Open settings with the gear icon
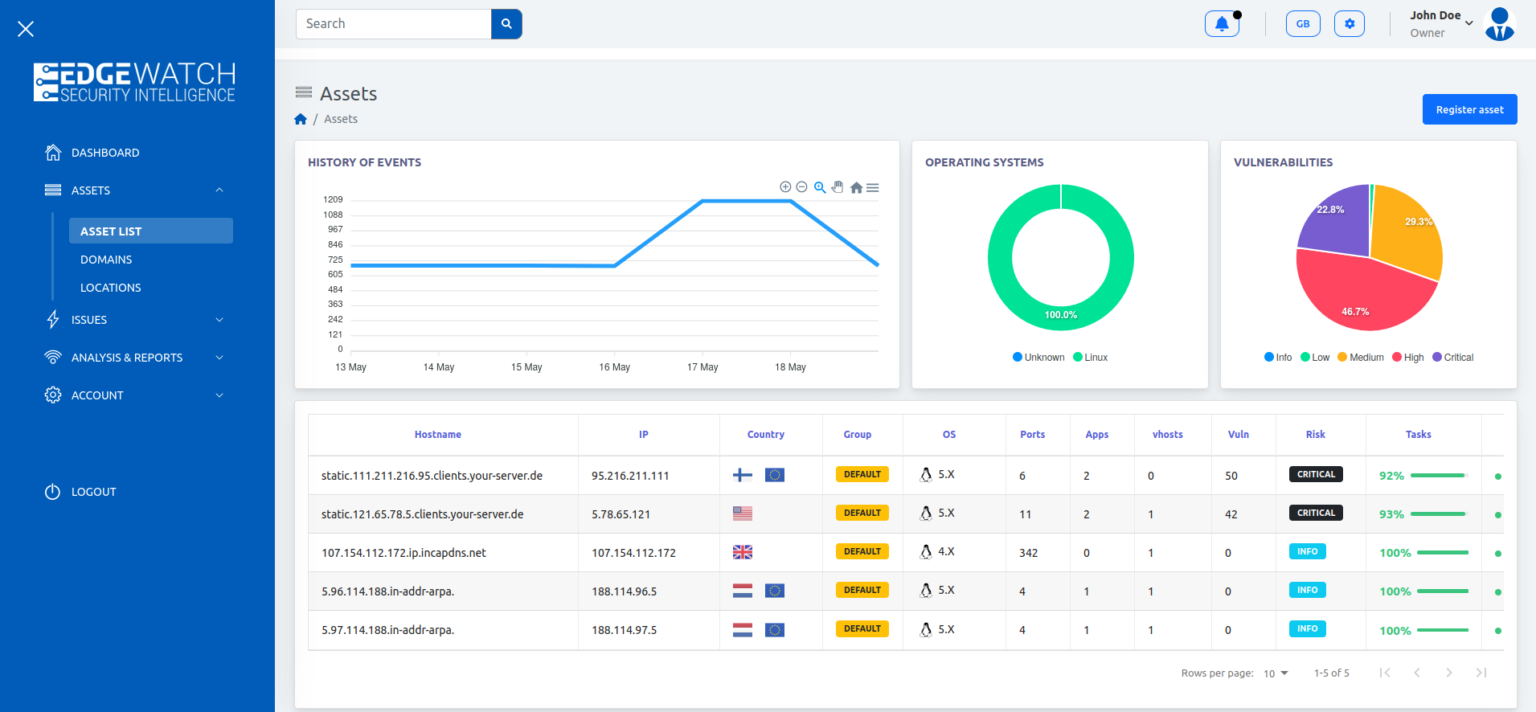The width and height of the screenshot is (1536, 712). 1349,22
